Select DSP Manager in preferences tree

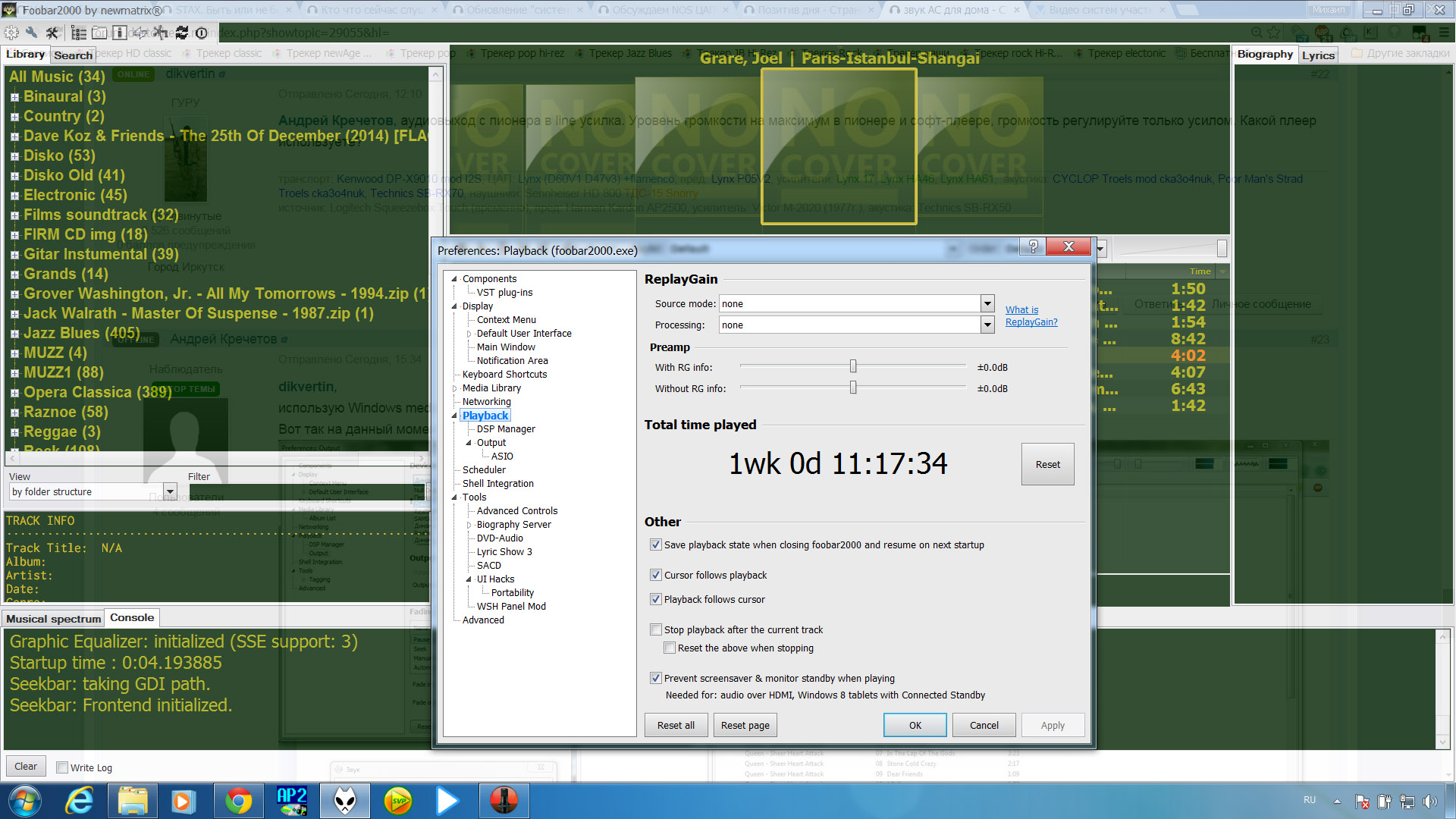(506, 429)
